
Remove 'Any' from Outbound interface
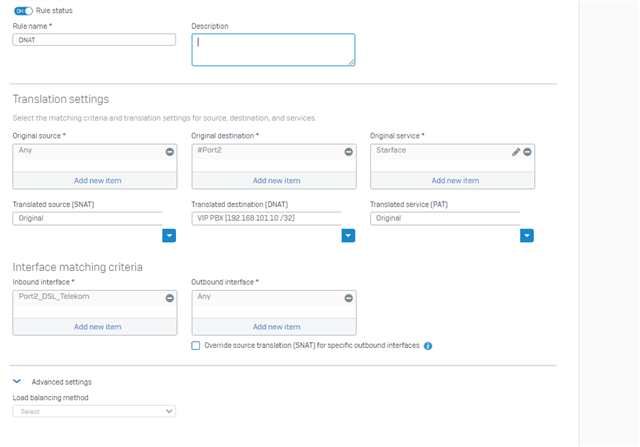349,298
